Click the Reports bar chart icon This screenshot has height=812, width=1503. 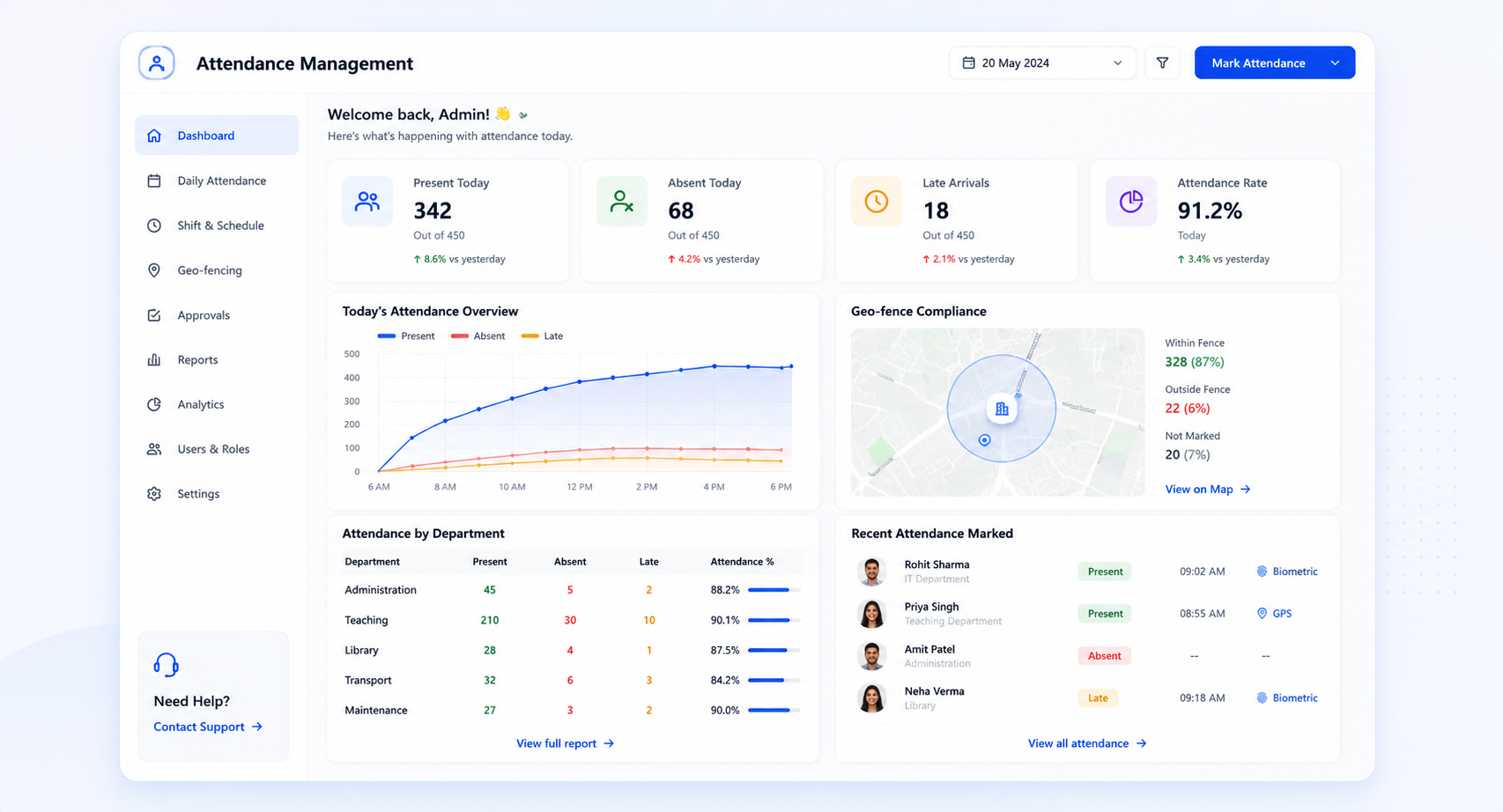[154, 359]
